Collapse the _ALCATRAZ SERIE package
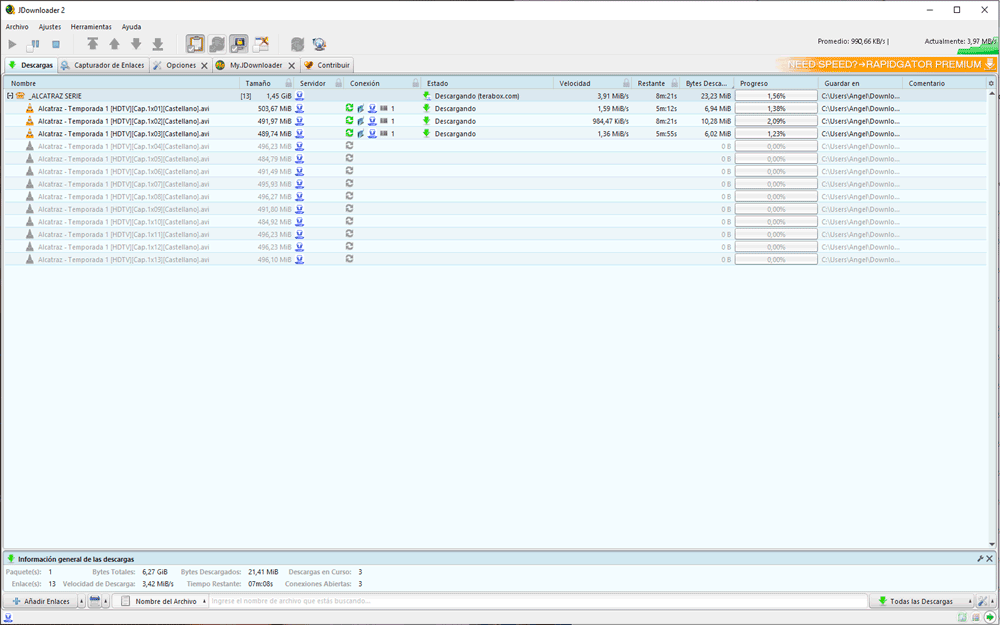The width and height of the screenshot is (1000, 625). 10,96
